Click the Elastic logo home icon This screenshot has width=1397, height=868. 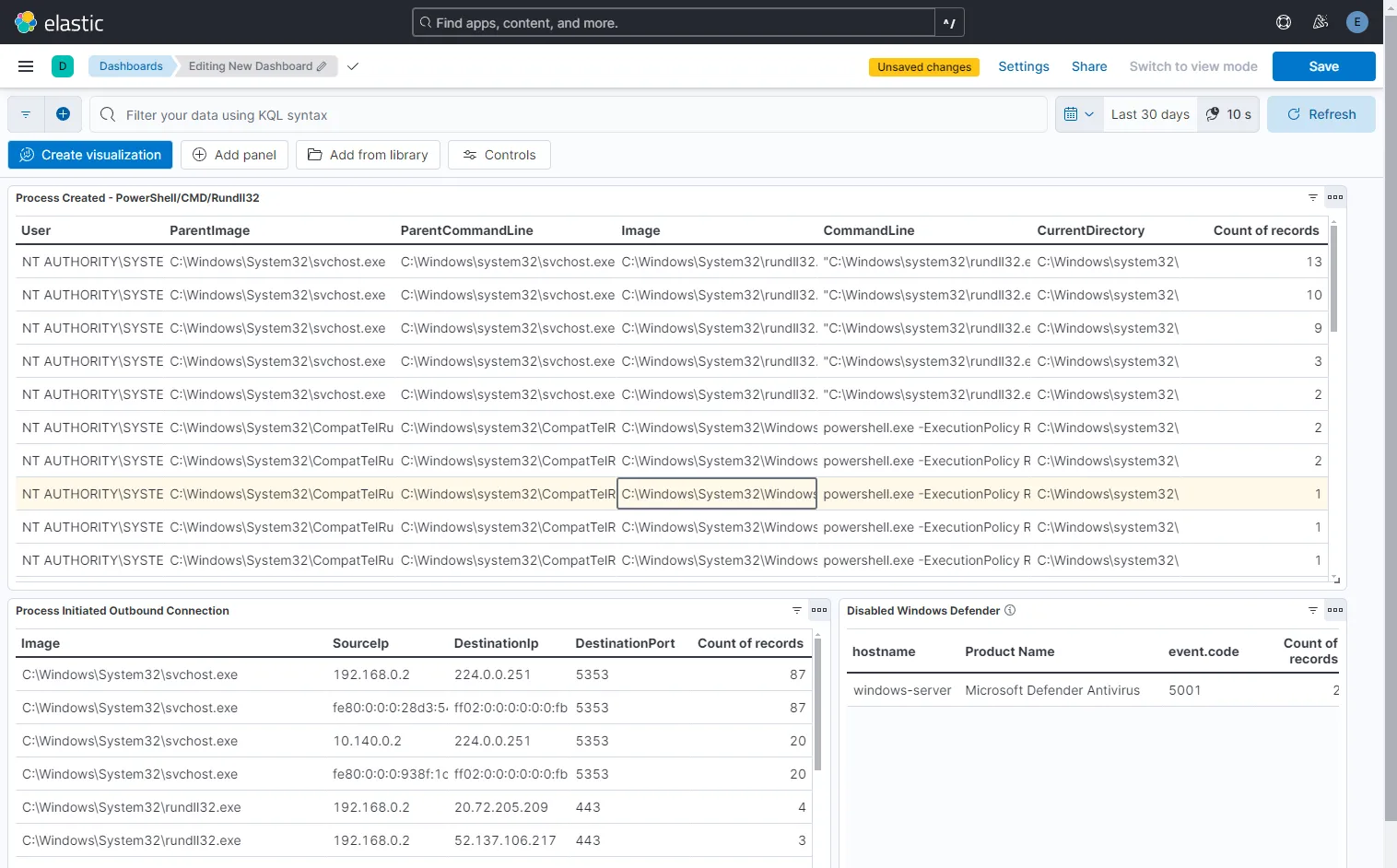26,22
